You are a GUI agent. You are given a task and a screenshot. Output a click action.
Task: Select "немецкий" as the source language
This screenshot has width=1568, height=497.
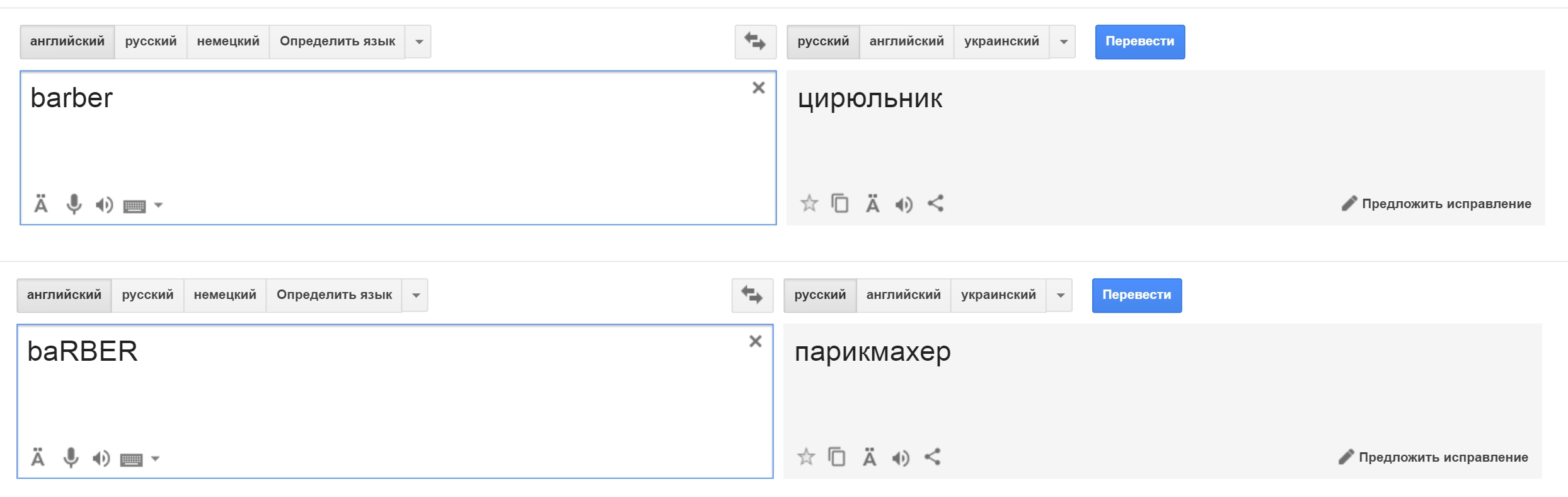click(x=228, y=41)
